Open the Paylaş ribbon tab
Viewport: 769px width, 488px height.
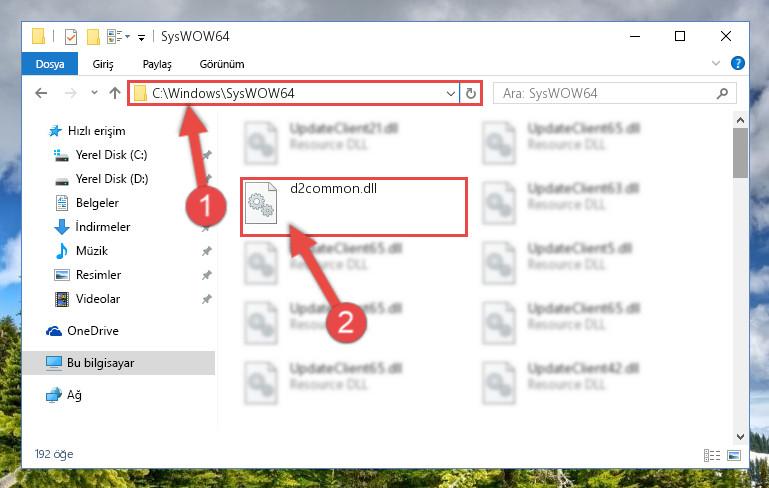[x=157, y=64]
